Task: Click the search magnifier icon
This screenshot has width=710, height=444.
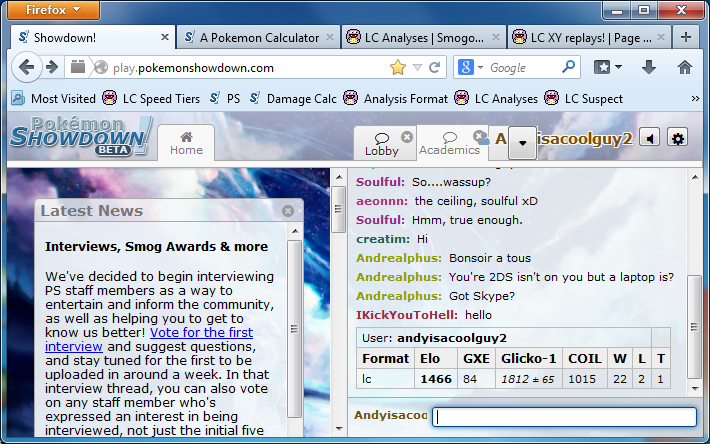Action: click(568, 67)
